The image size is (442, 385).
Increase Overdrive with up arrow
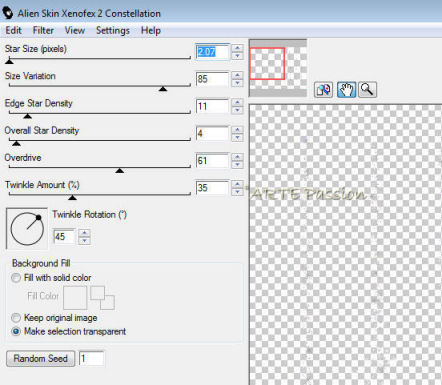[x=237, y=157]
